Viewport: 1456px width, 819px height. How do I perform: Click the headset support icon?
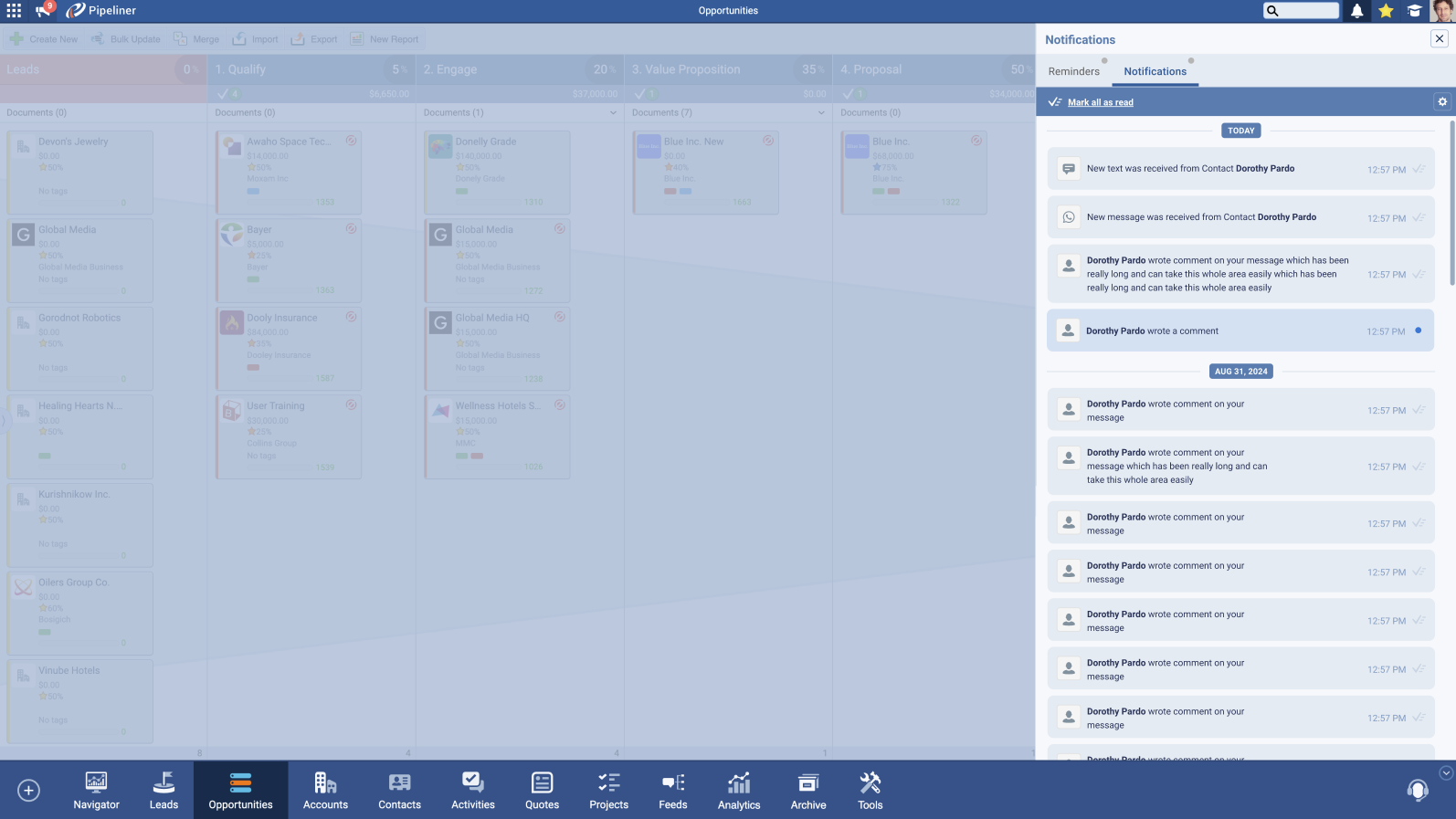tap(1417, 790)
